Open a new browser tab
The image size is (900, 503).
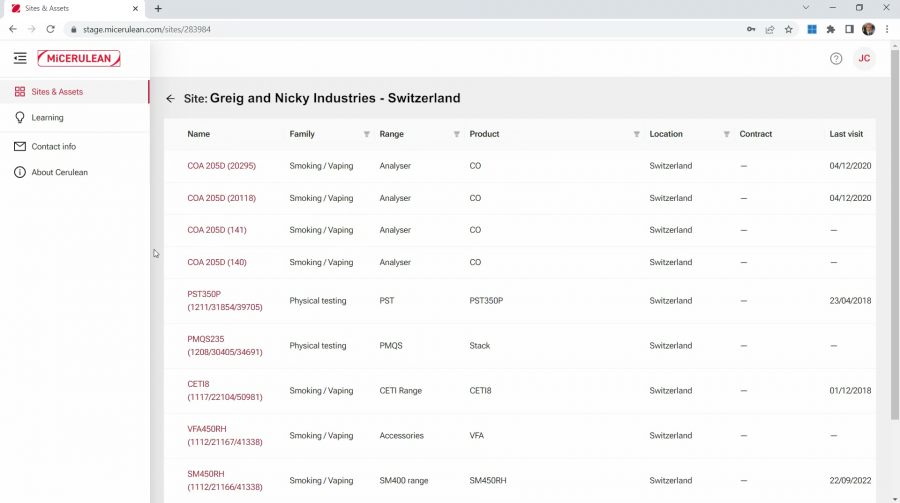pos(158,9)
